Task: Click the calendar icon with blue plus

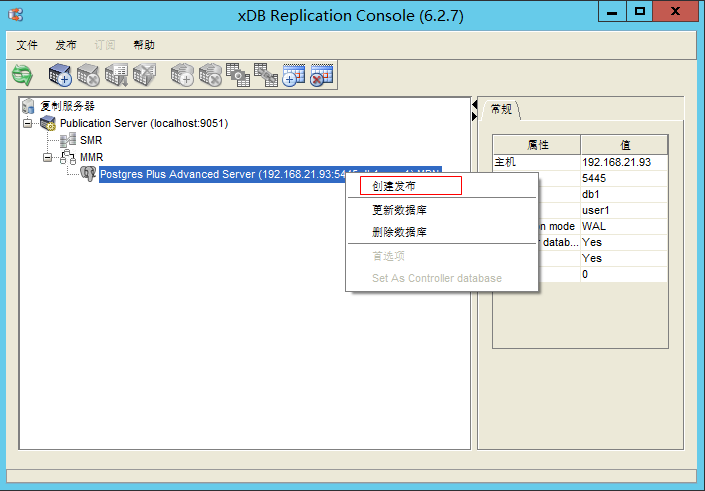Action: click(x=294, y=75)
